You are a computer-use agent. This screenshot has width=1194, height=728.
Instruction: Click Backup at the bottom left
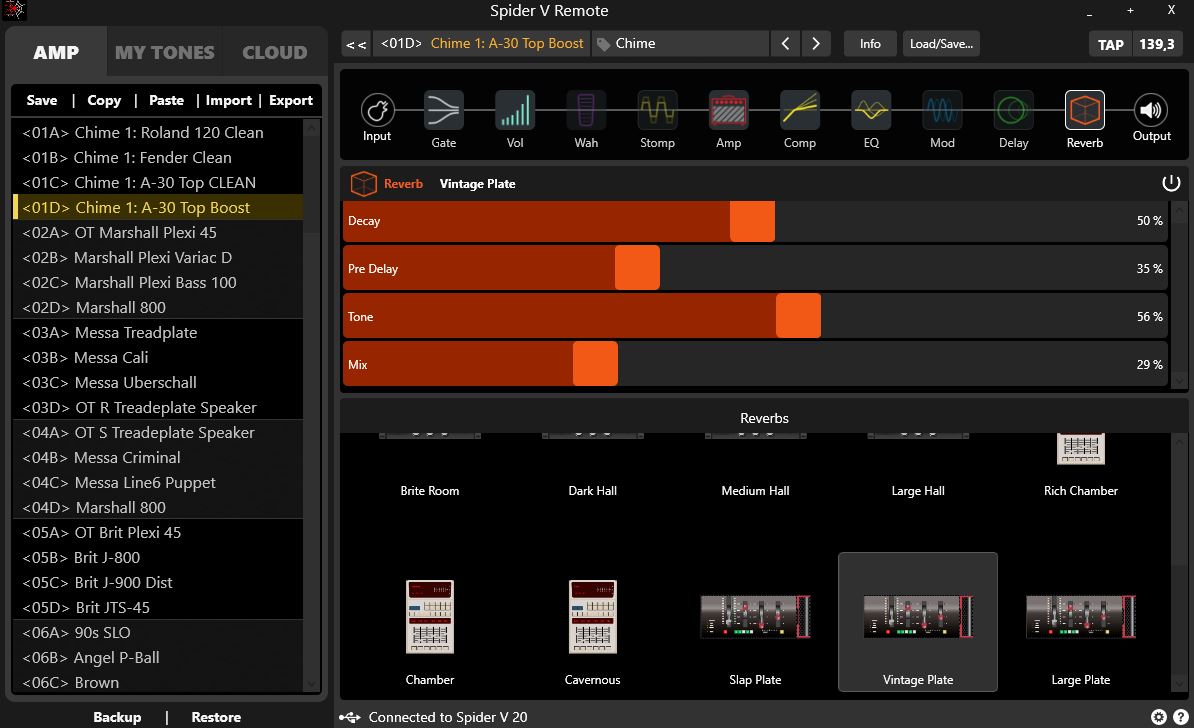click(117, 717)
